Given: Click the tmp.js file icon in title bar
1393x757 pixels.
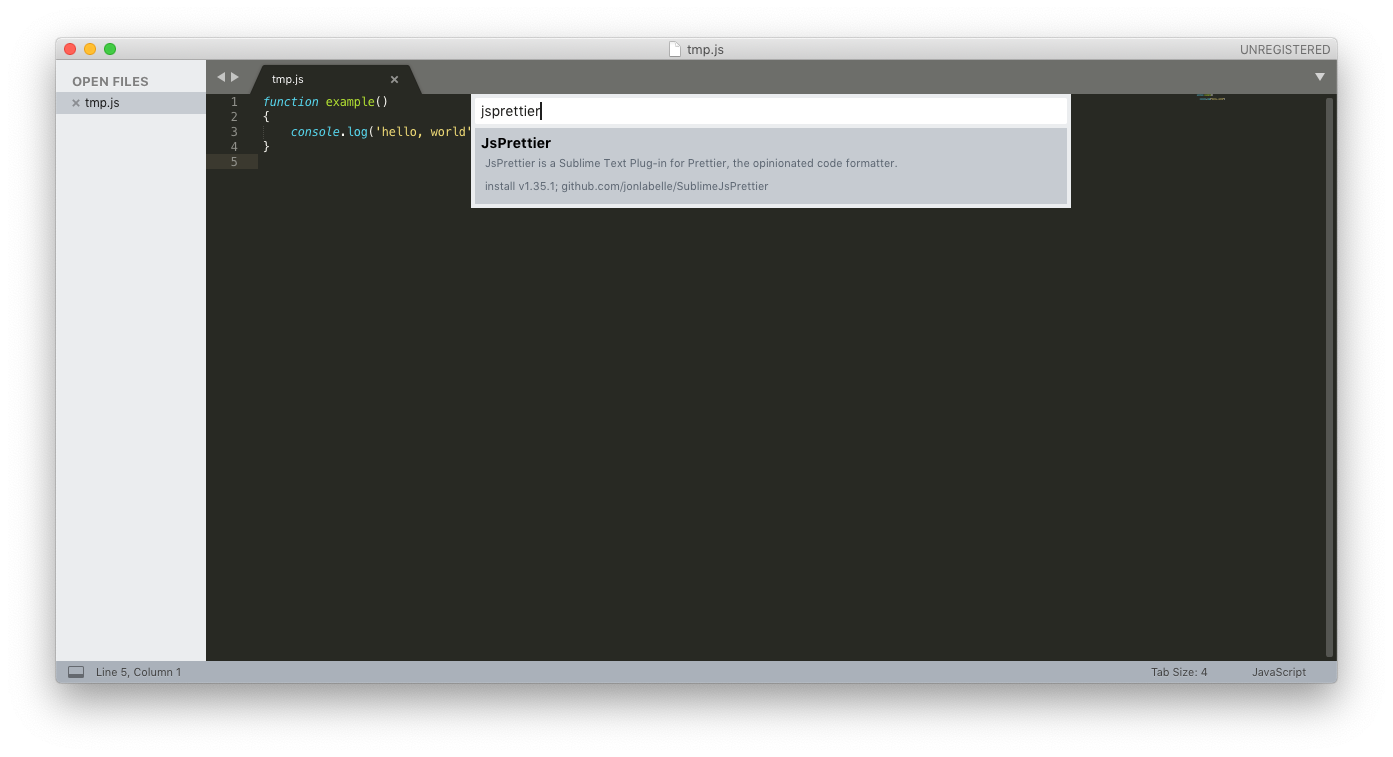Looking at the screenshot, I should 675,49.
